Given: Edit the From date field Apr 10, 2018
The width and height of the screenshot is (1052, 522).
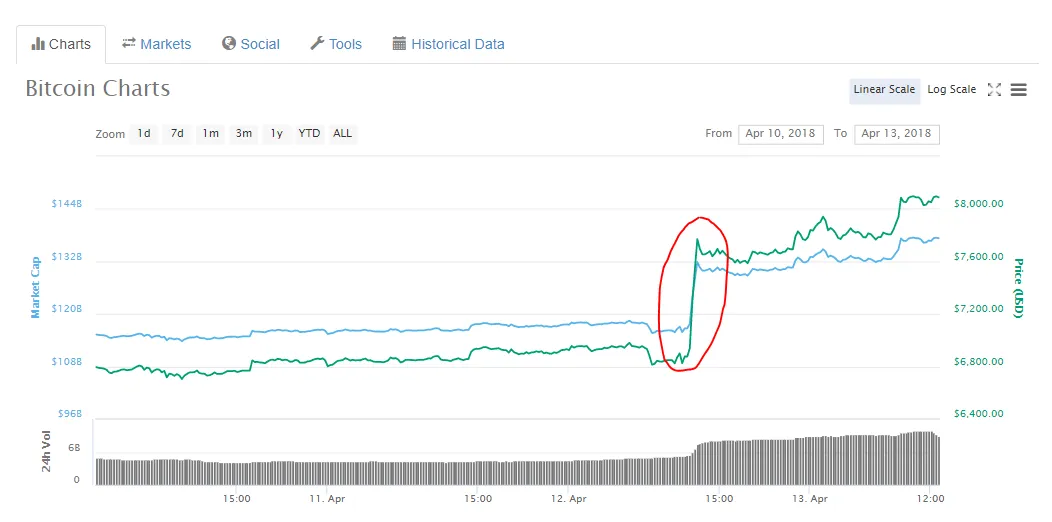Looking at the screenshot, I should point(780,134).
